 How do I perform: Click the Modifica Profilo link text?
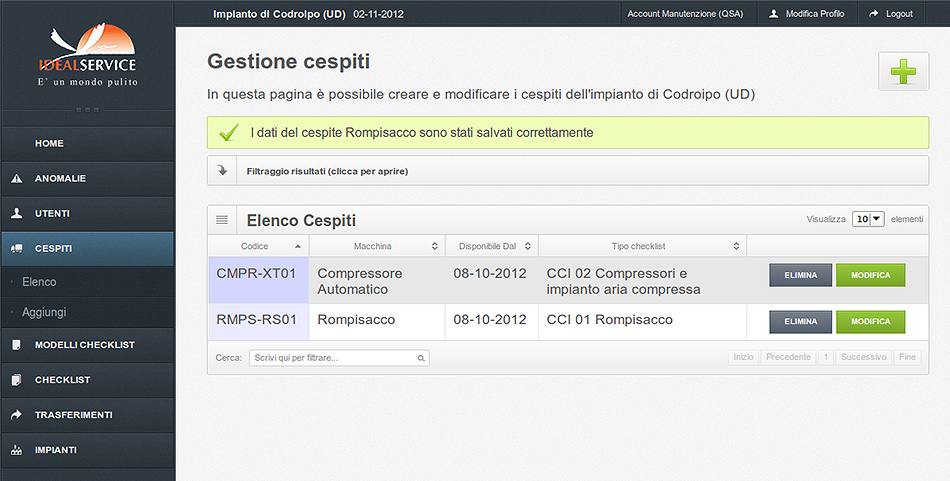(815, 13)
